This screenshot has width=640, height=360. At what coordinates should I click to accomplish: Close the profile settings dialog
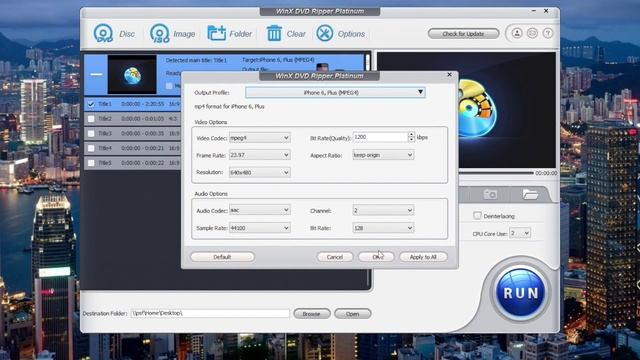pyautogui.click(x=449, y=75)
